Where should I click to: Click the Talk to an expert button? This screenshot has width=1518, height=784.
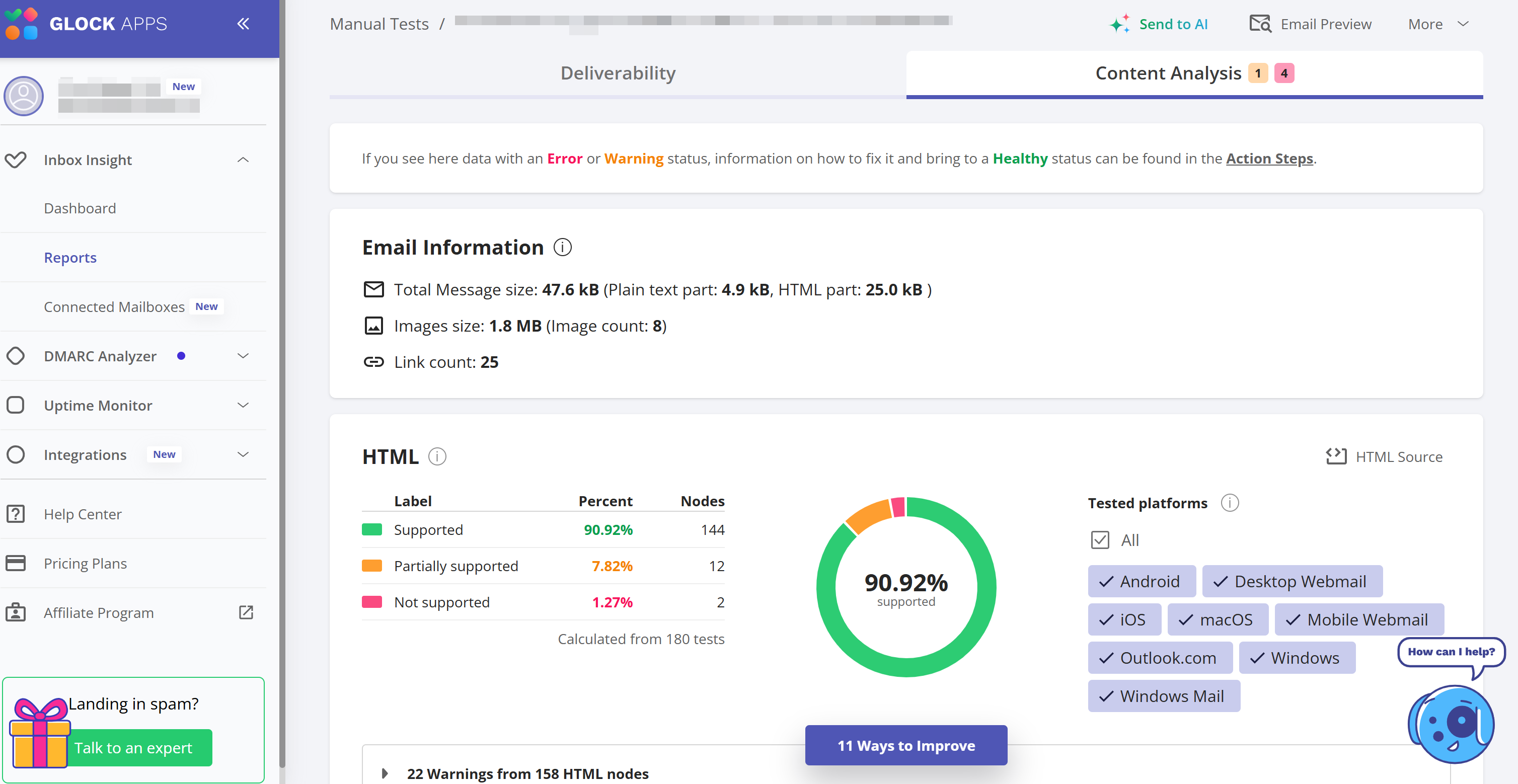133,747
